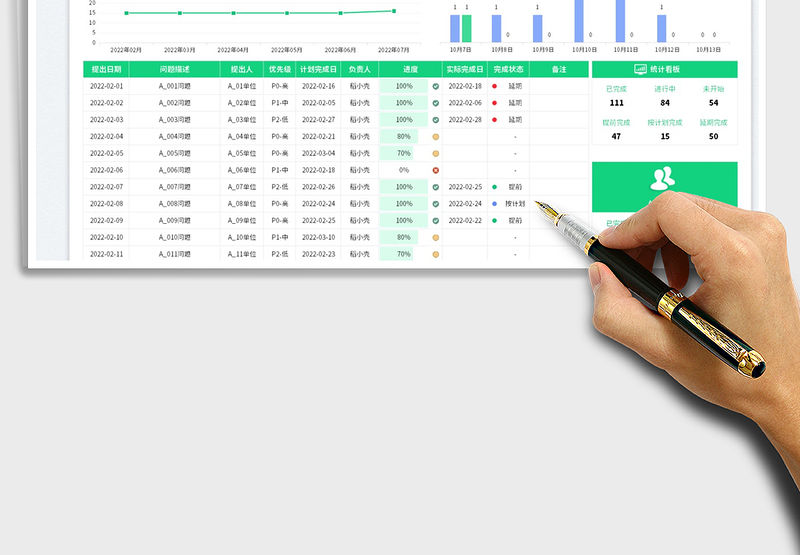Click the 完成状态 column header
800x555 pixels.
[x=508, y=69]
